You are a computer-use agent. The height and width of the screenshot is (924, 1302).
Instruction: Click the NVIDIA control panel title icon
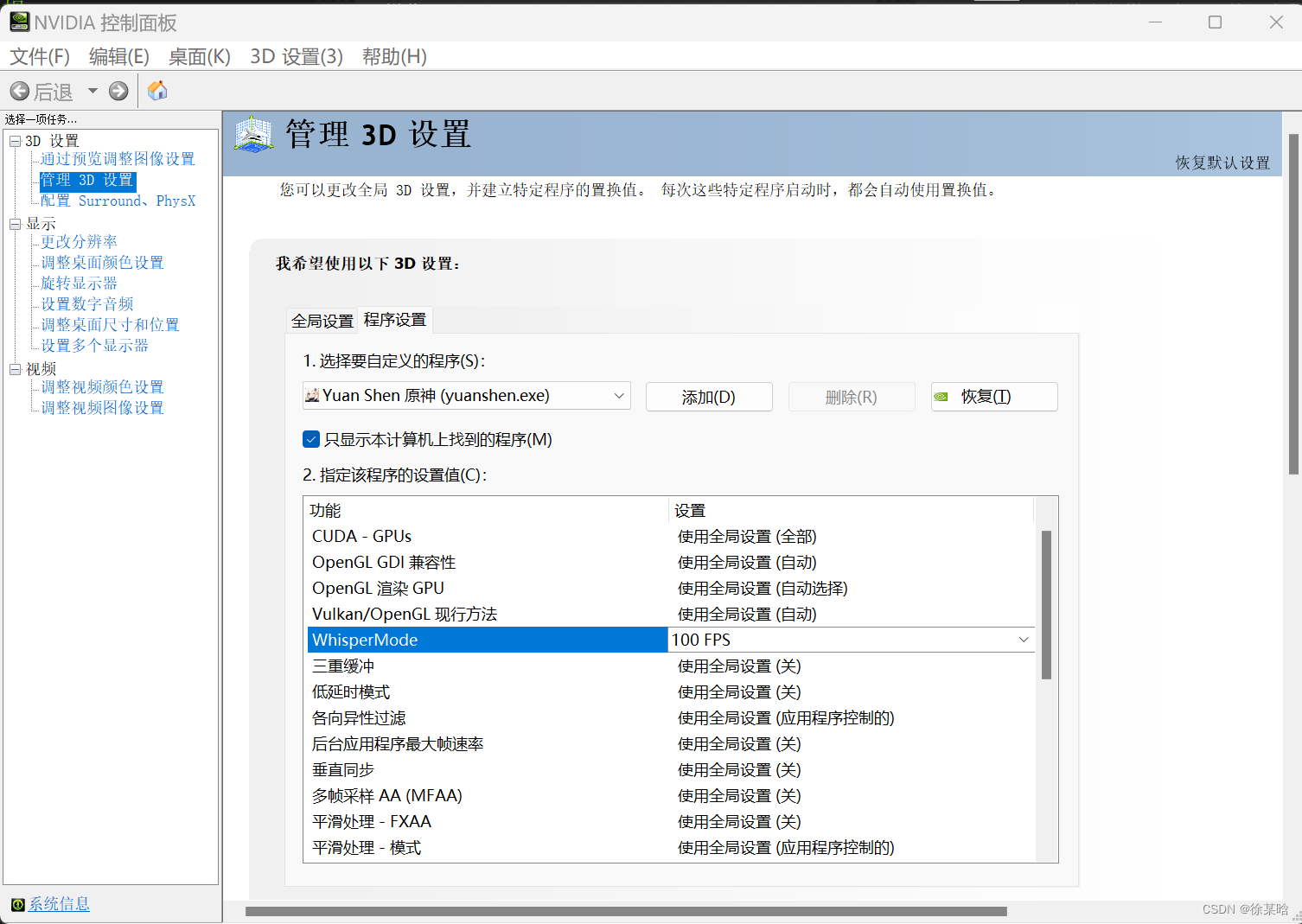(x=19, y=22)
